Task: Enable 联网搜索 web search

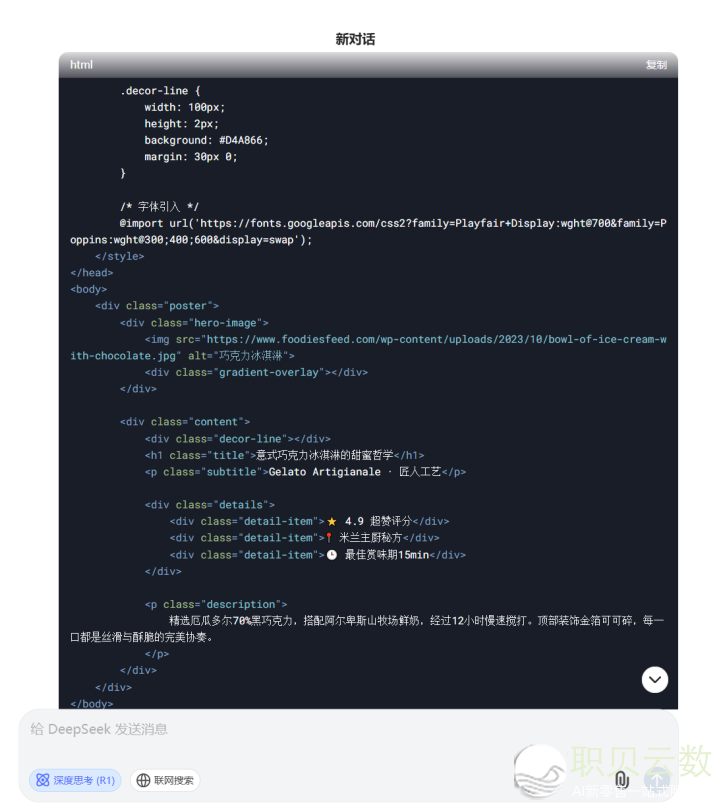Action: [165, 780]
